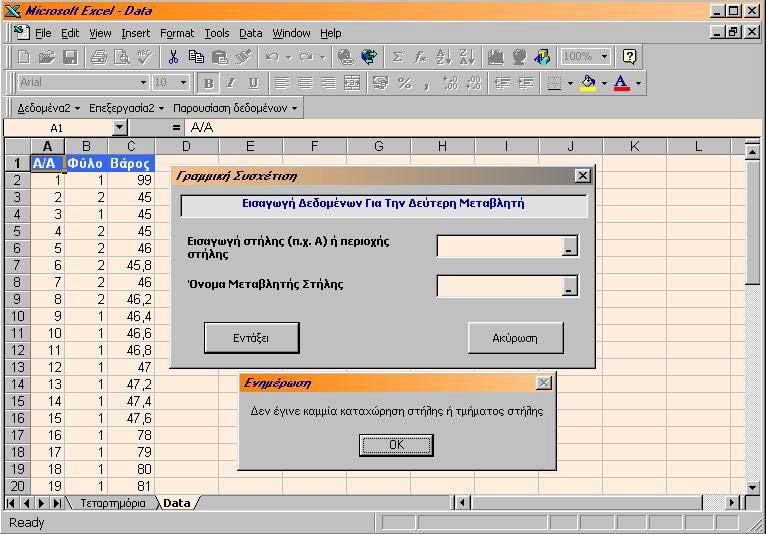The width and height of the screenshot is (766, 534).
Task: Select the Data sheet tab
Action: coord(176,503)
